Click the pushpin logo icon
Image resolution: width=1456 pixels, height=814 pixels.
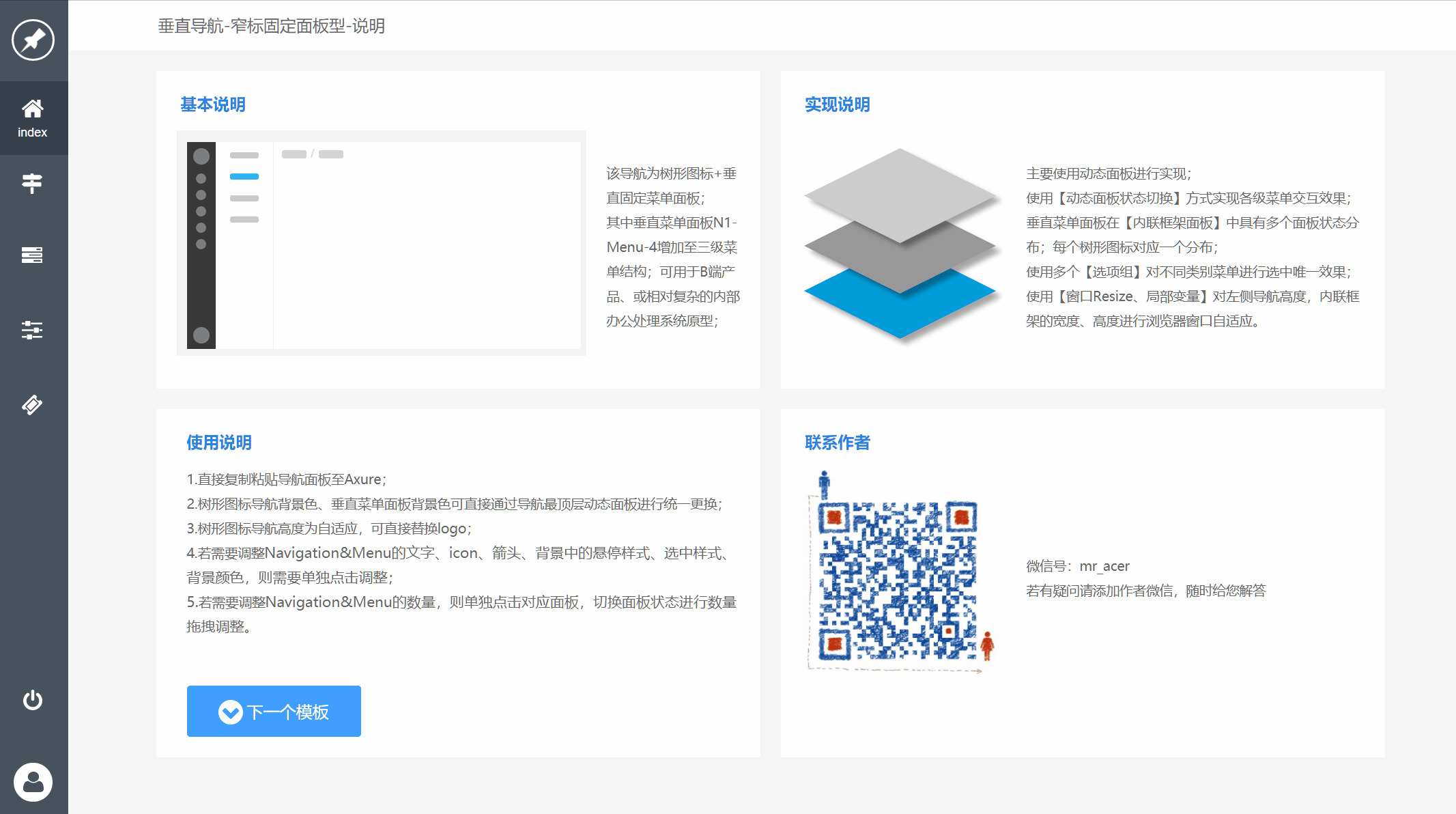[x=33, y=40]
